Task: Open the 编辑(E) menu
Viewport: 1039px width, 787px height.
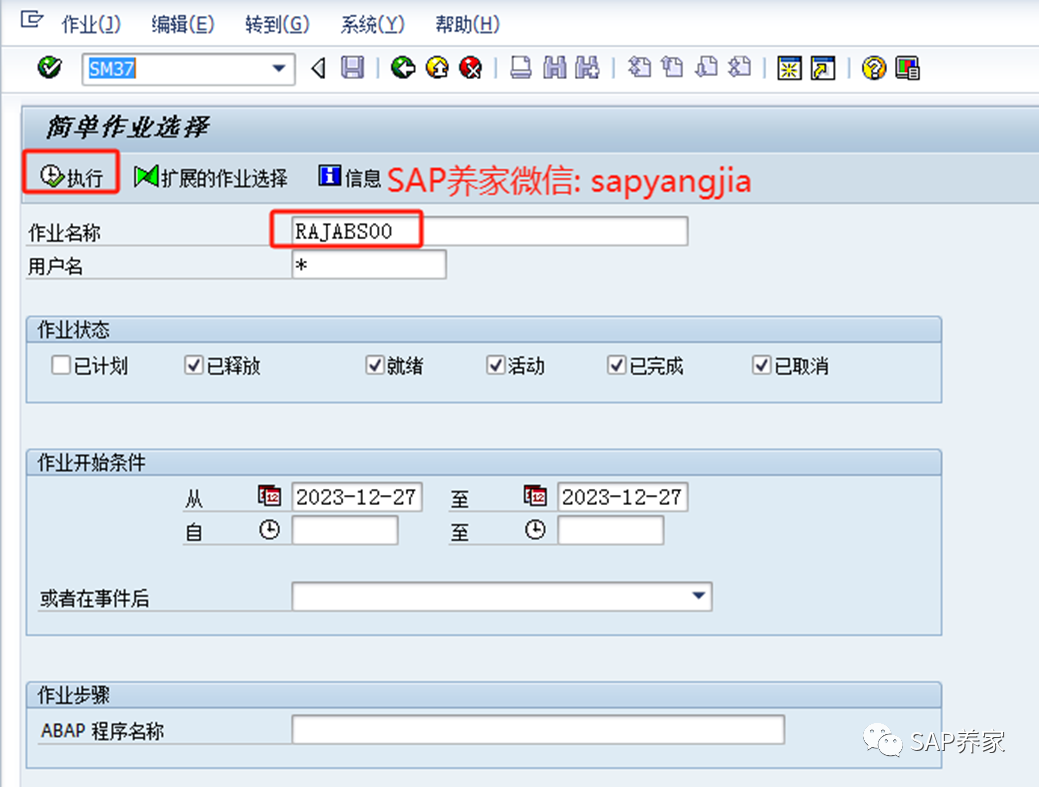Action: (183, 25)
